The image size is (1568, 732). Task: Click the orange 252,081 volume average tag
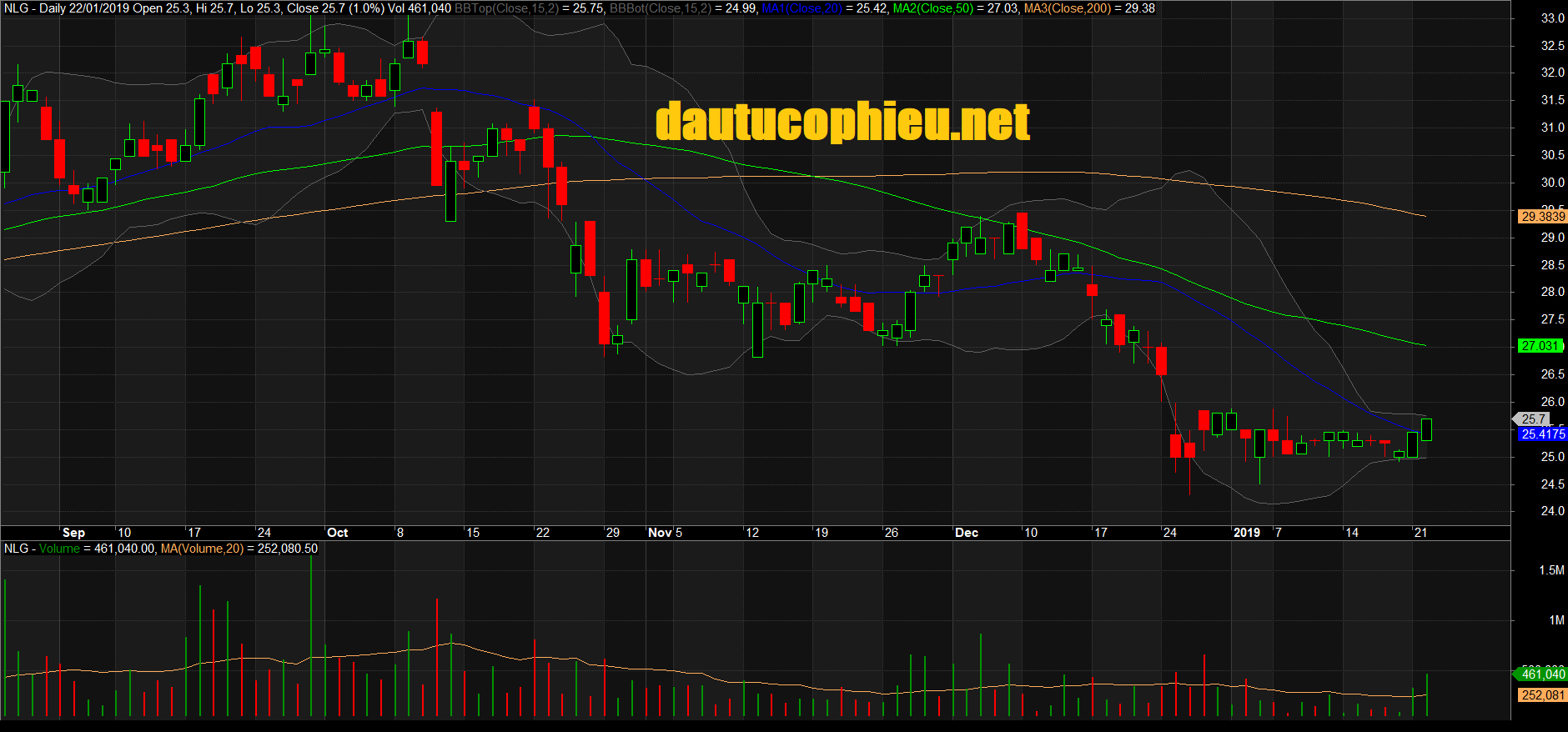click(x=1542, y=695)
